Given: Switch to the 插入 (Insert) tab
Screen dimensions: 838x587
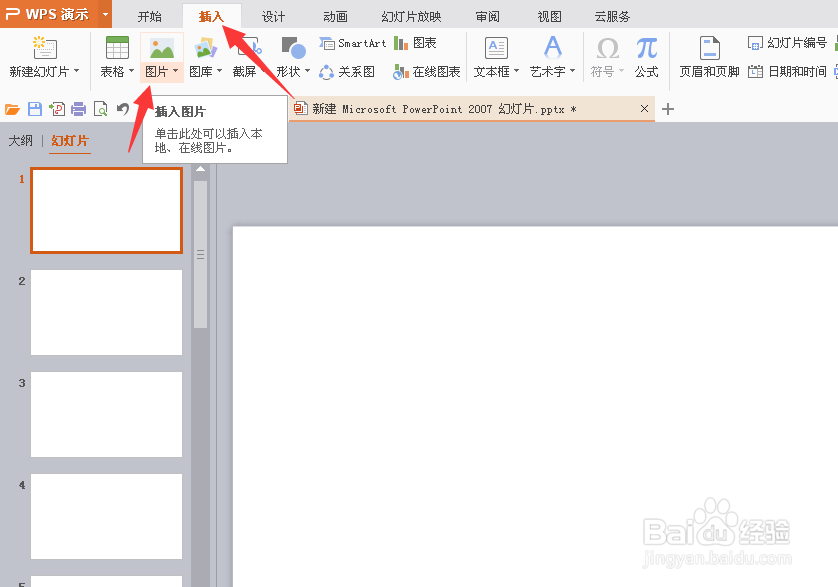Looking at the screenshot, I should (212, 17).
